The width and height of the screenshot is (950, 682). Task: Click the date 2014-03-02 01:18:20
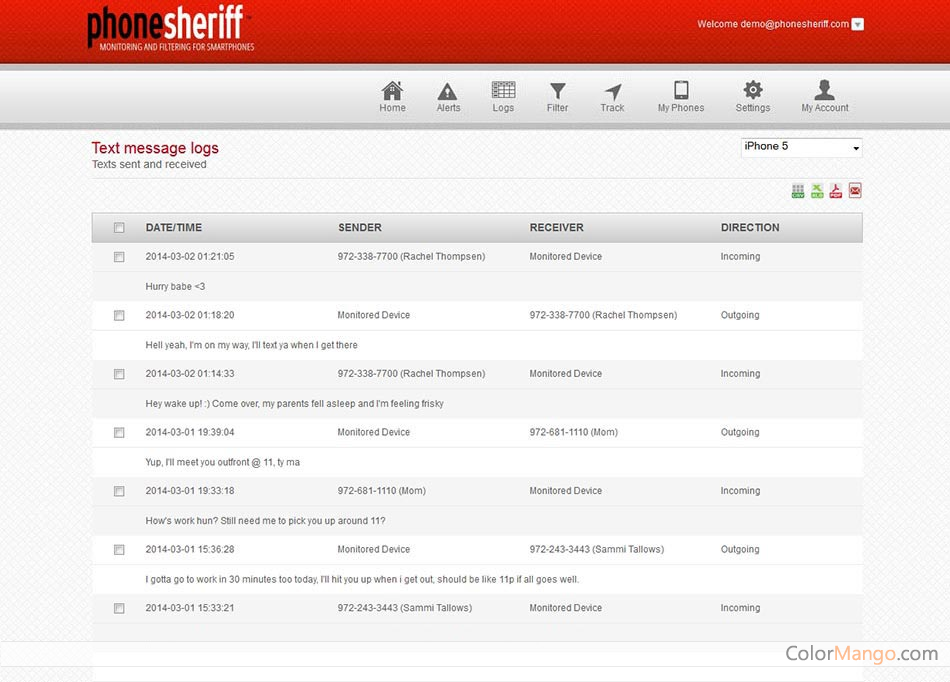190,316
